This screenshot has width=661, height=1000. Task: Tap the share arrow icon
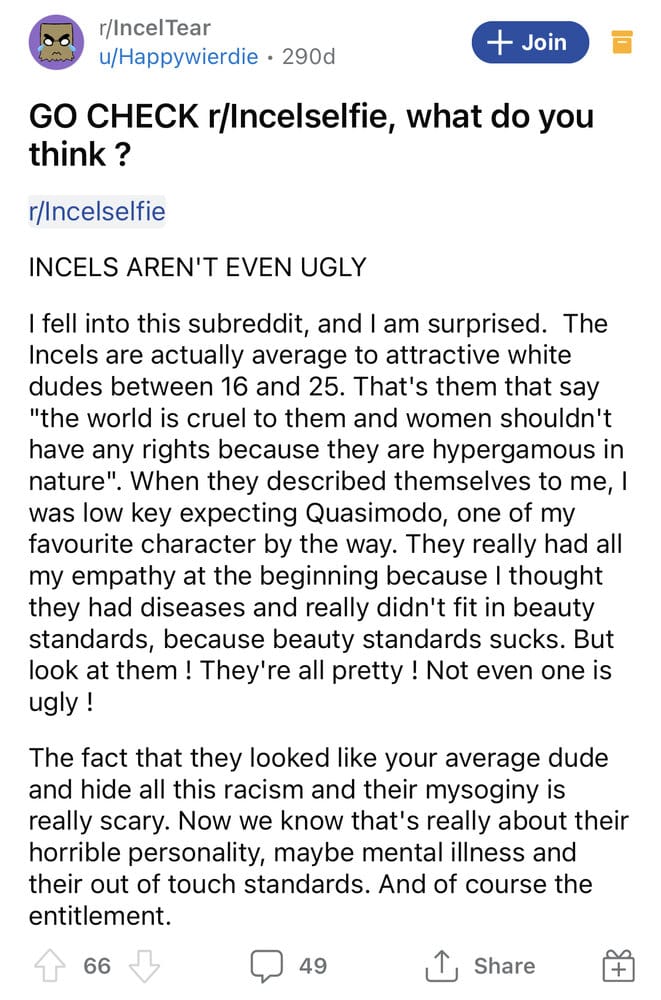[440, 966]
